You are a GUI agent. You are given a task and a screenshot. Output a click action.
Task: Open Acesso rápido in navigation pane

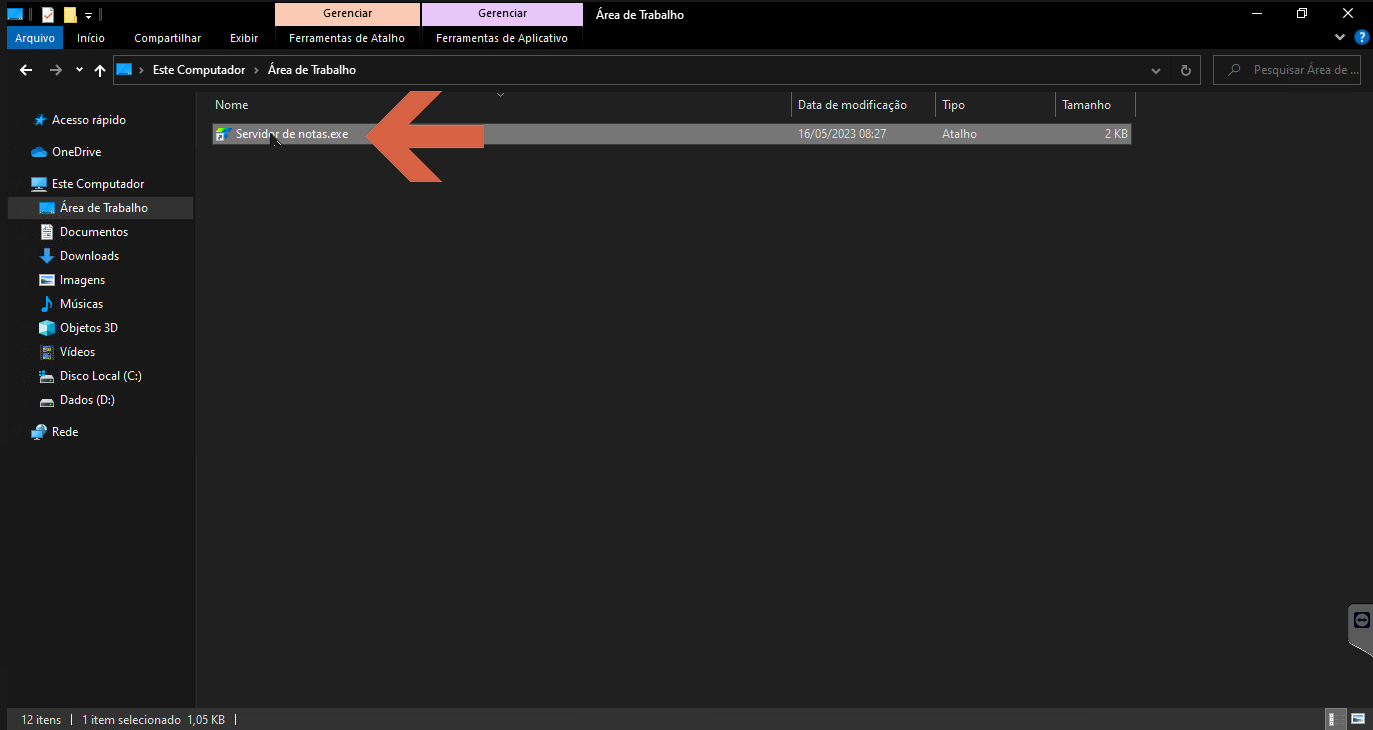(x=89, y=120)
